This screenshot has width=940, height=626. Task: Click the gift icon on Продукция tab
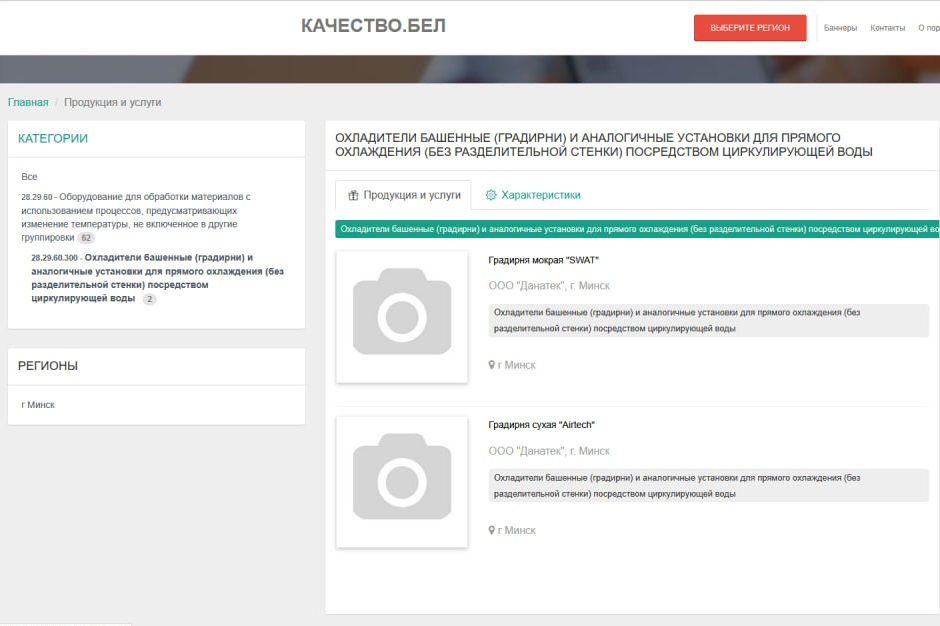click(353, 195)
